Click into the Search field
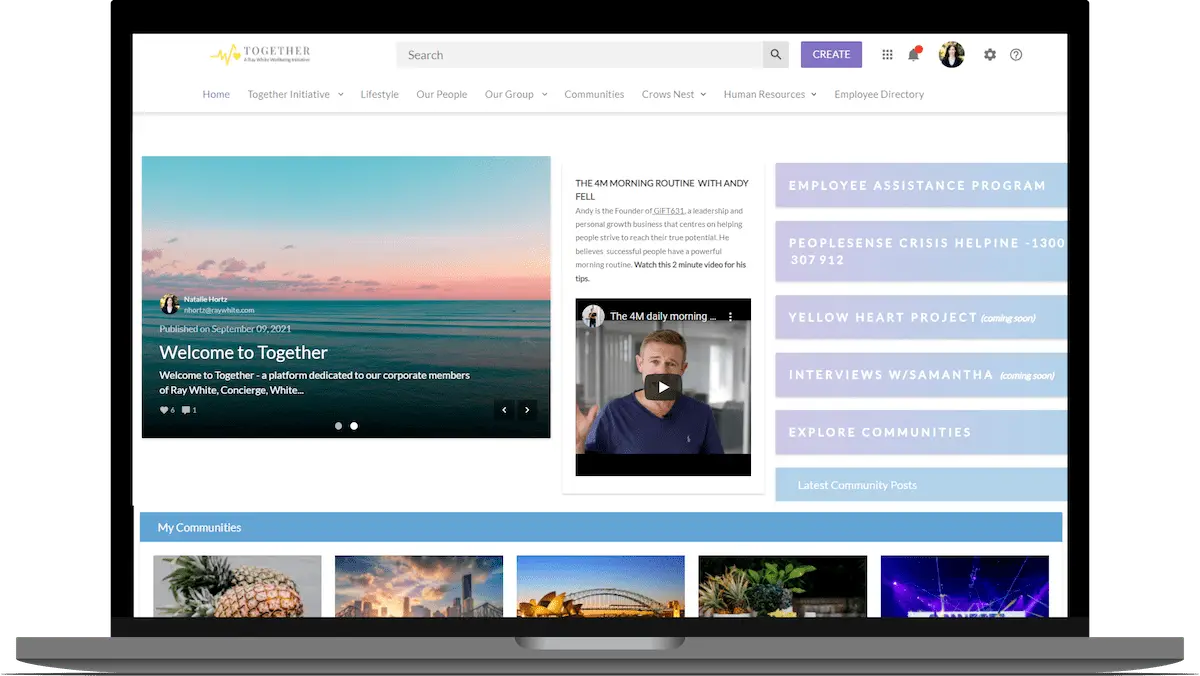The width and height of the screenshot is (1200, 676). tap(580, 55)
